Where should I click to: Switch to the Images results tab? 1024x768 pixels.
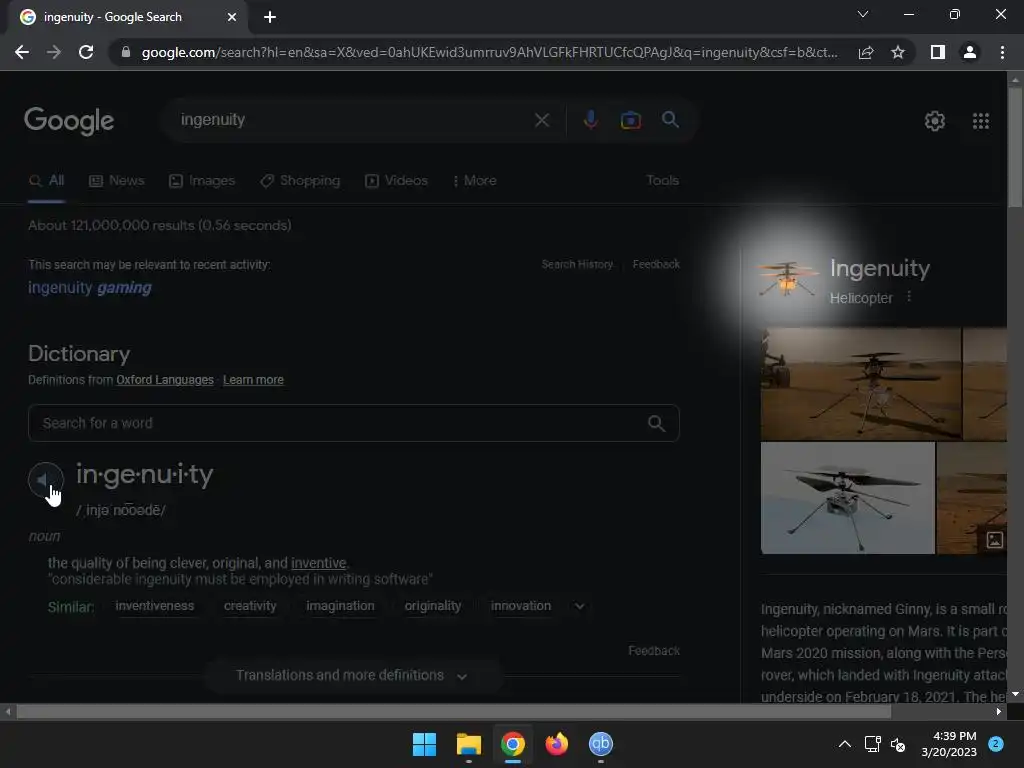coord(202,180)
